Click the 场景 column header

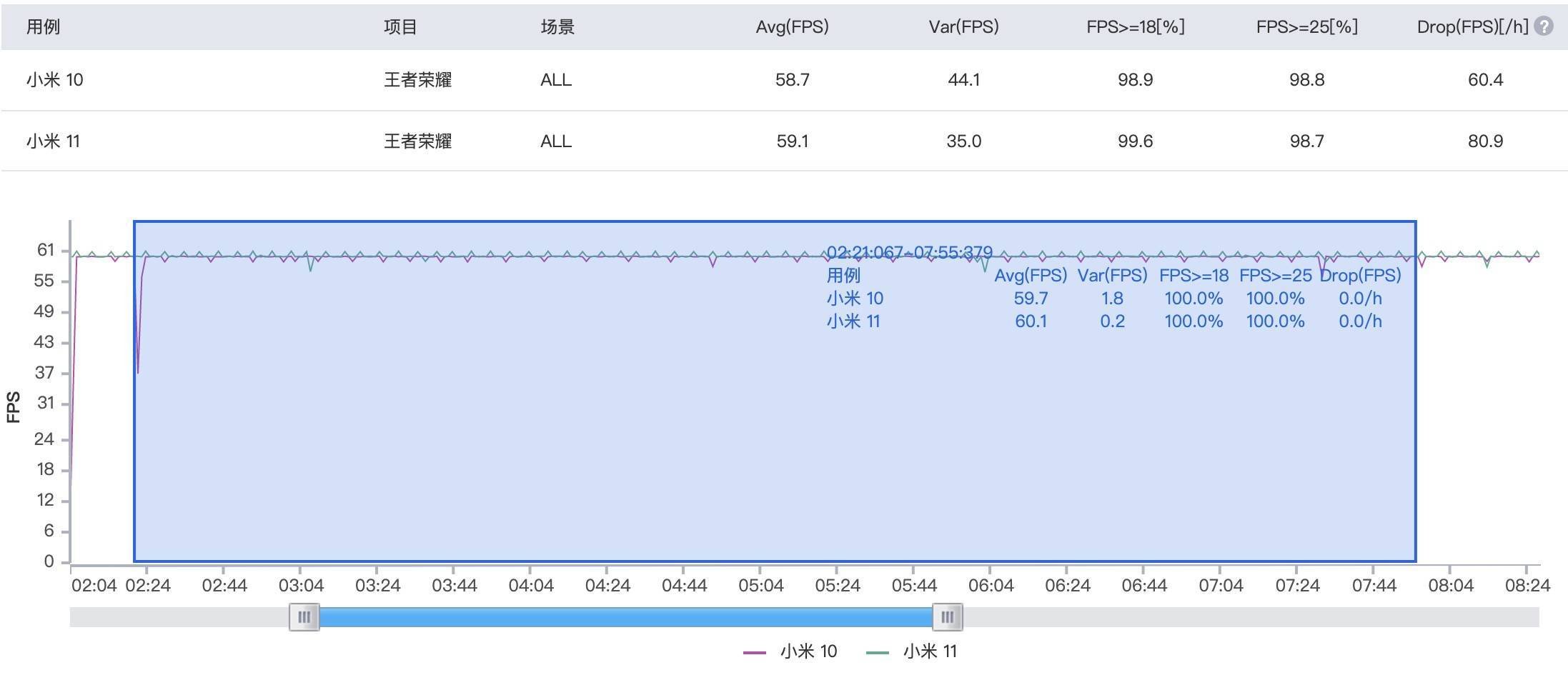coord(557,26)
